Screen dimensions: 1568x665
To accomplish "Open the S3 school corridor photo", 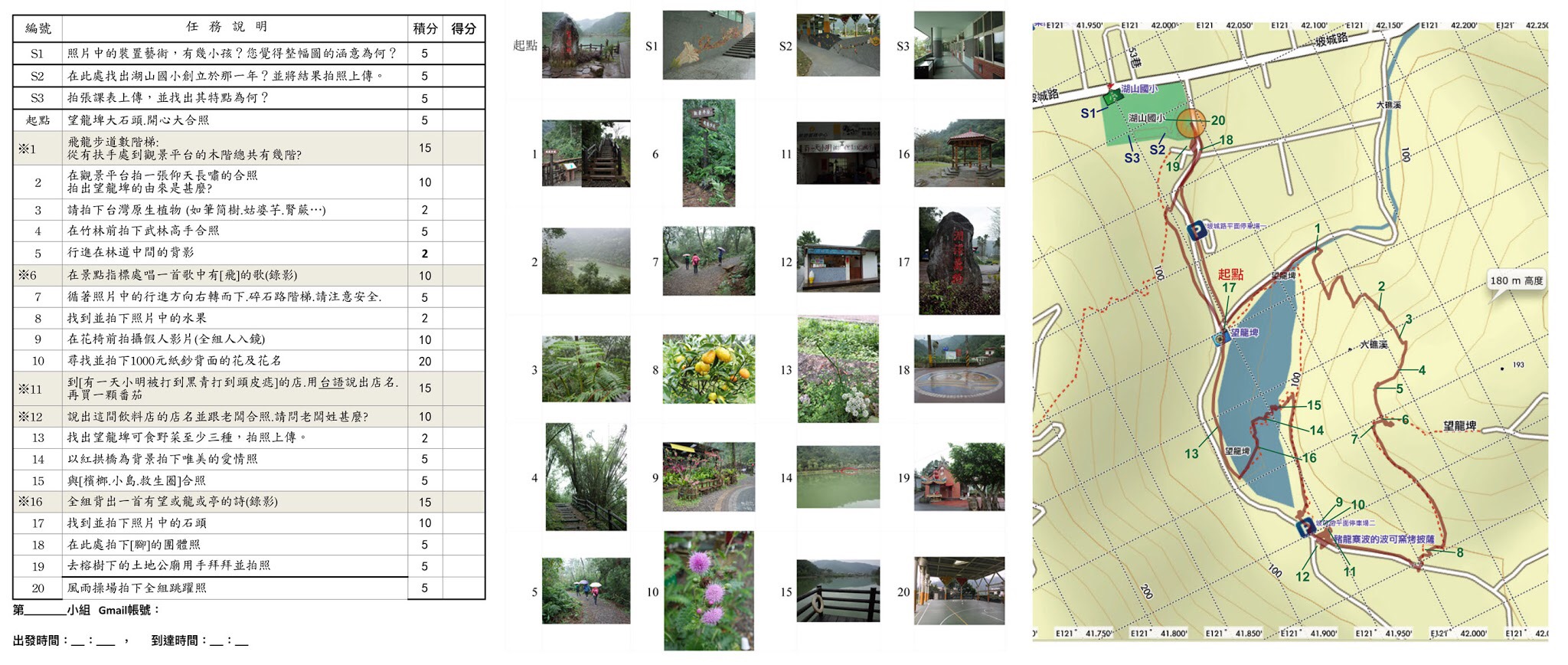I will point(959,44).
